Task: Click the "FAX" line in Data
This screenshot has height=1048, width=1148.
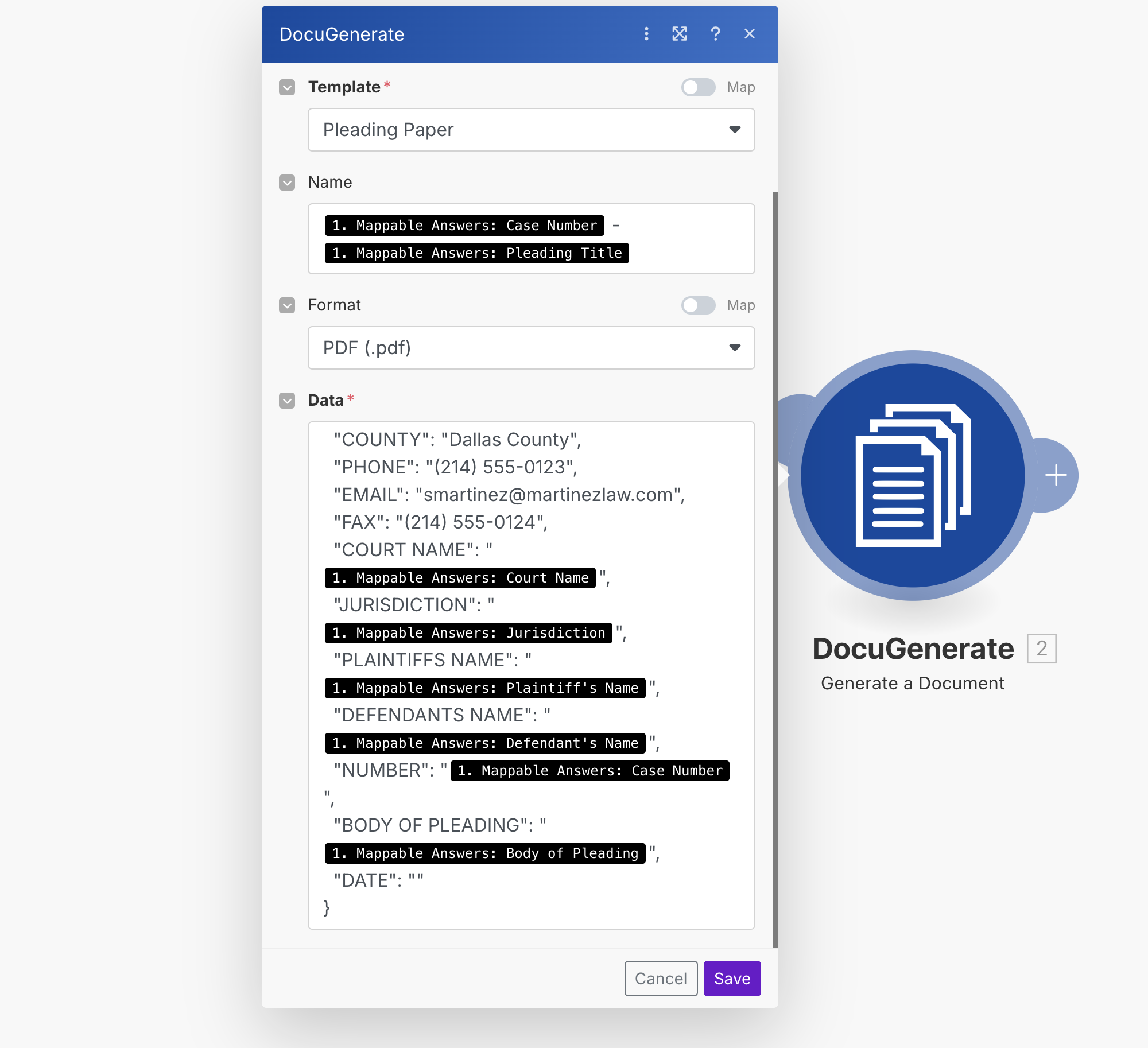Action: pyautogui.click(x=441, y=522)
